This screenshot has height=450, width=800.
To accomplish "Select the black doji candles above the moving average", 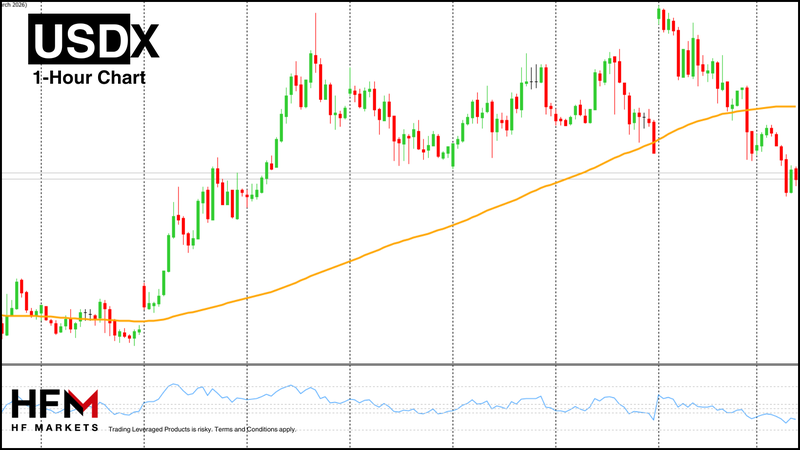I will [534, 78].
